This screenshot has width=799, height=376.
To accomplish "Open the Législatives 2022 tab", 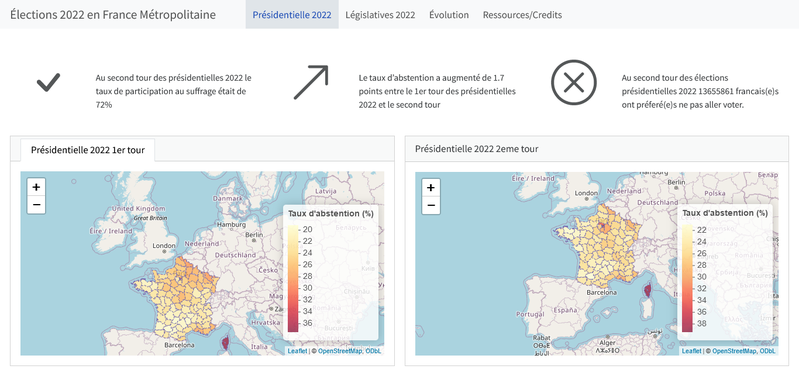I will click(x=380, y=15).
